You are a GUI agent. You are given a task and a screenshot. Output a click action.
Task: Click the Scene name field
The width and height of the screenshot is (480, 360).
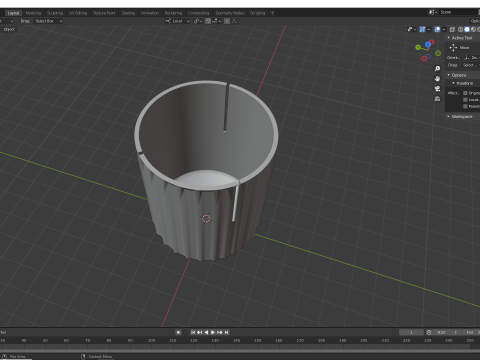(x=458, y=12)
